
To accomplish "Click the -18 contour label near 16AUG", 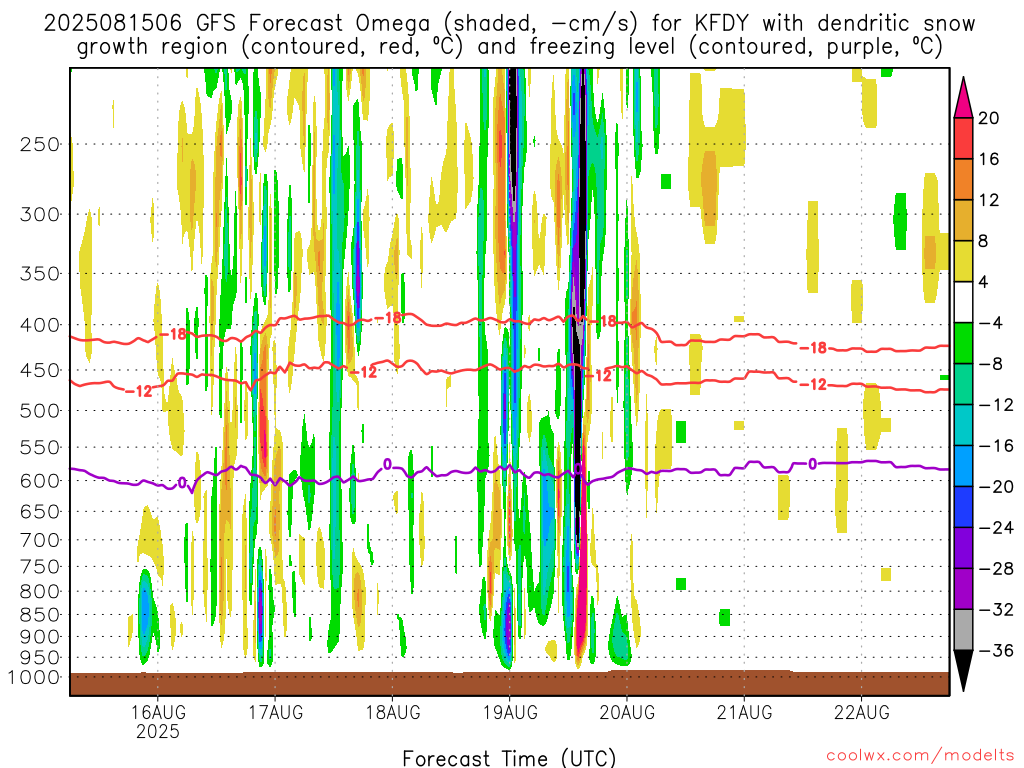I will pyautogui.click(x=173, y=334).
